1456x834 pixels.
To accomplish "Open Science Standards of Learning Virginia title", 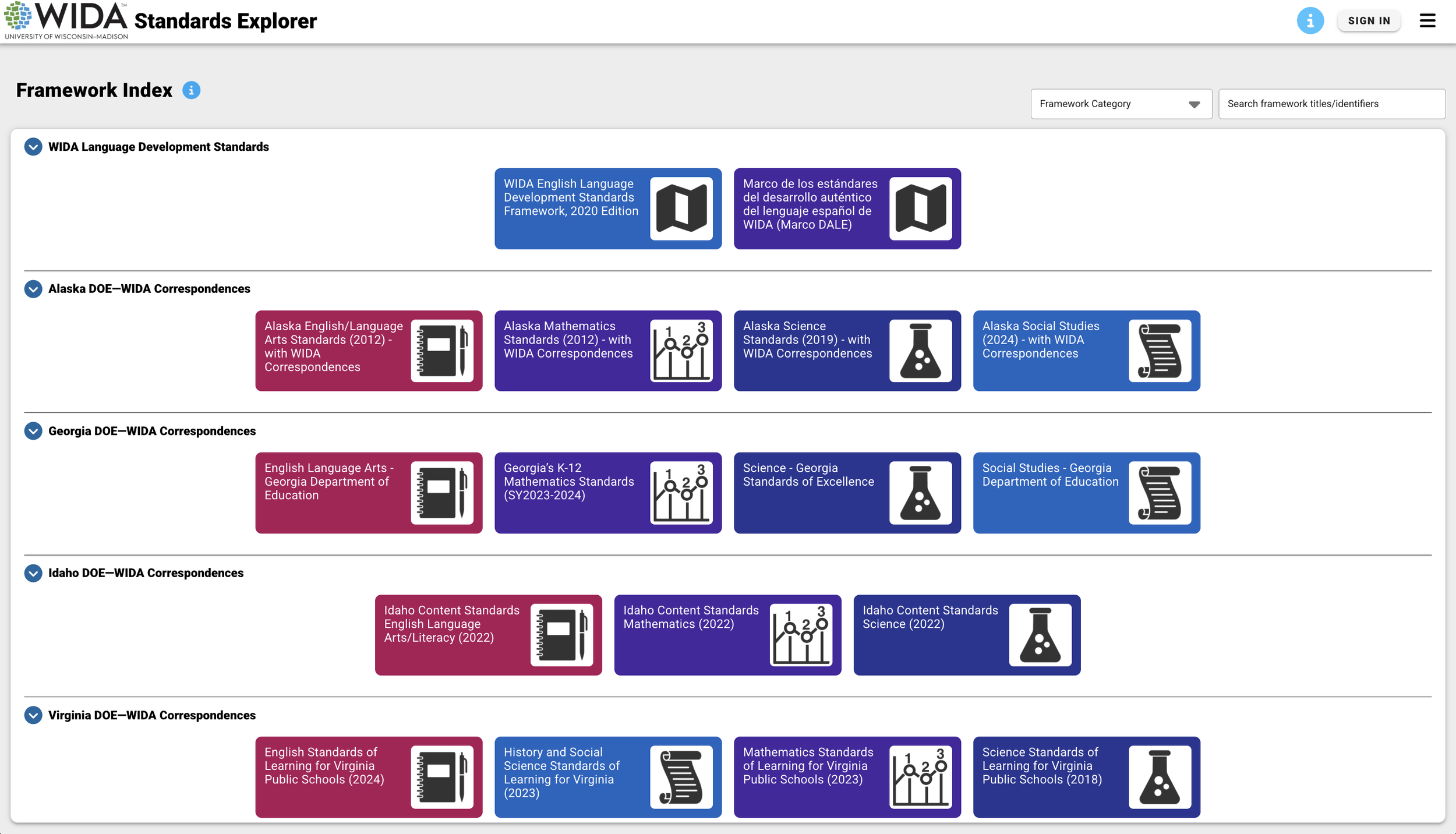I will click(1042, 766).
